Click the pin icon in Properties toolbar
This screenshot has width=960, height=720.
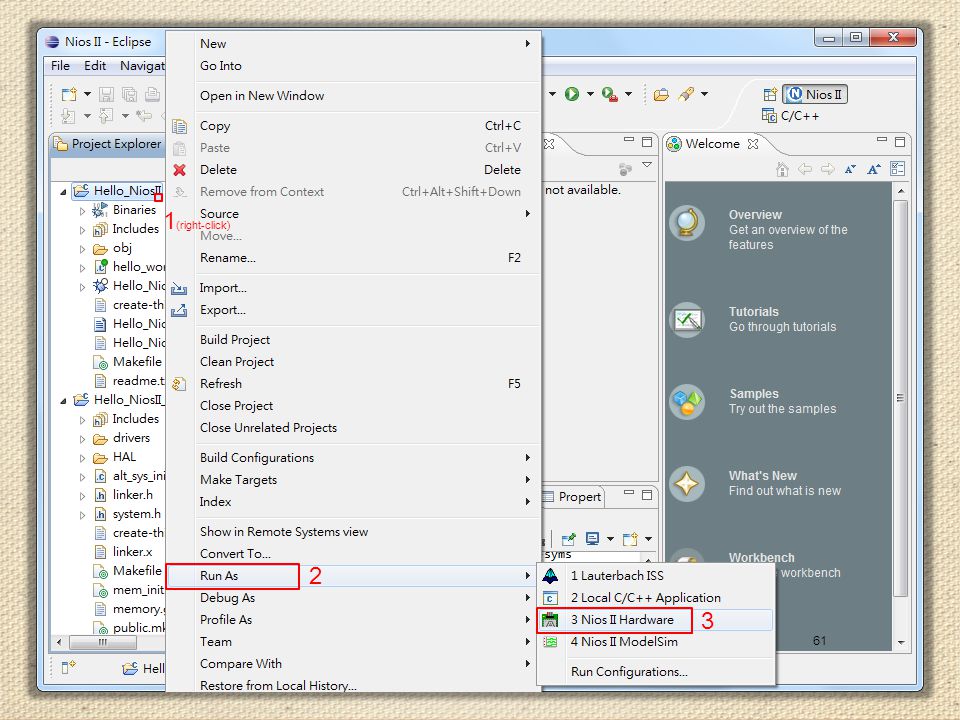point(569,539)
